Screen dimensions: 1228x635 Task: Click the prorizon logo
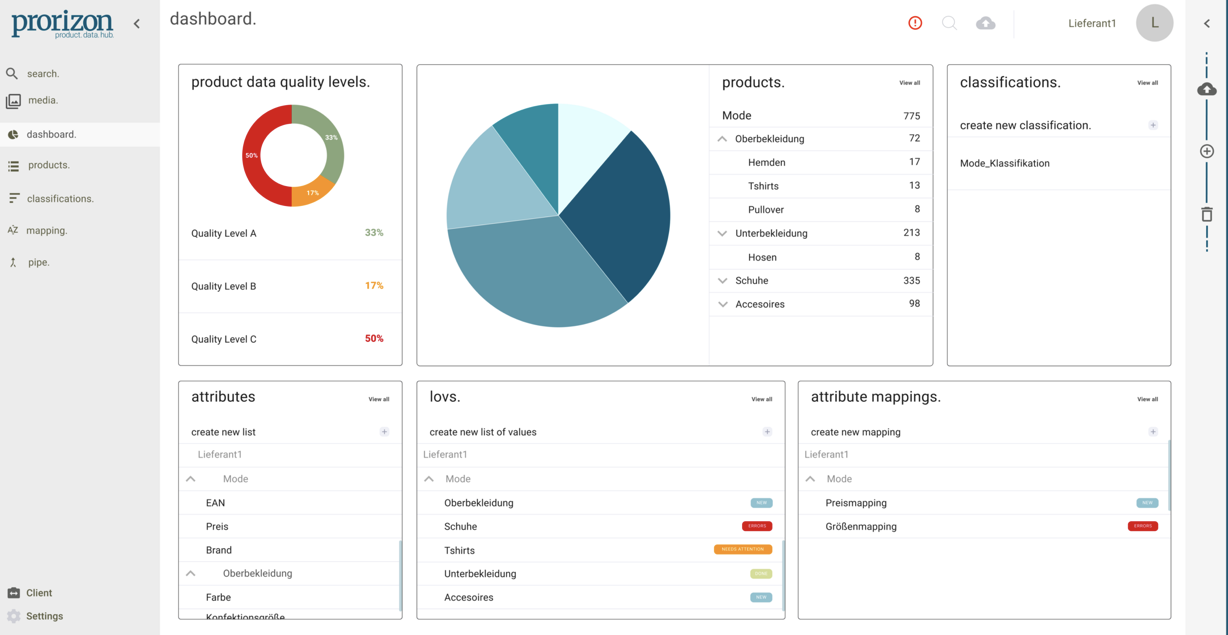click(62, 23)
